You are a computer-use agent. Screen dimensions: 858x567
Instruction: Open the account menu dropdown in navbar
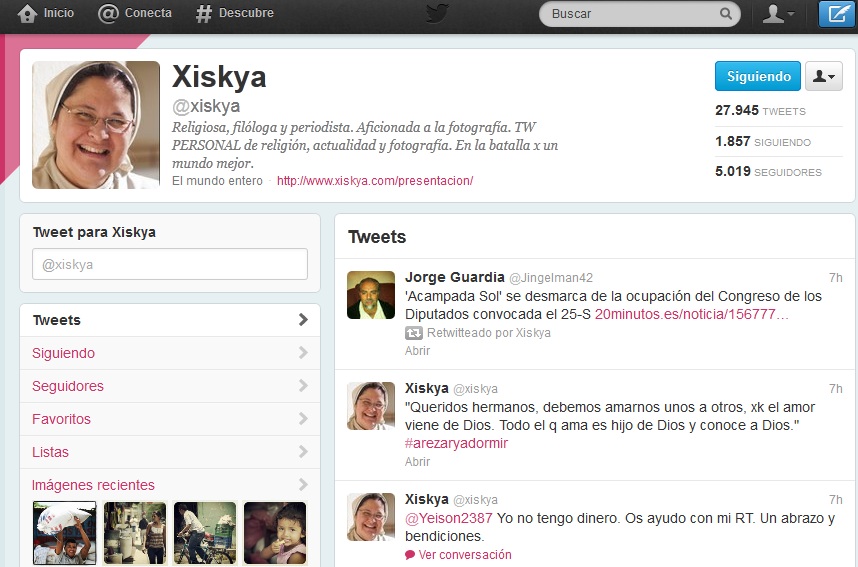(778, 14)
